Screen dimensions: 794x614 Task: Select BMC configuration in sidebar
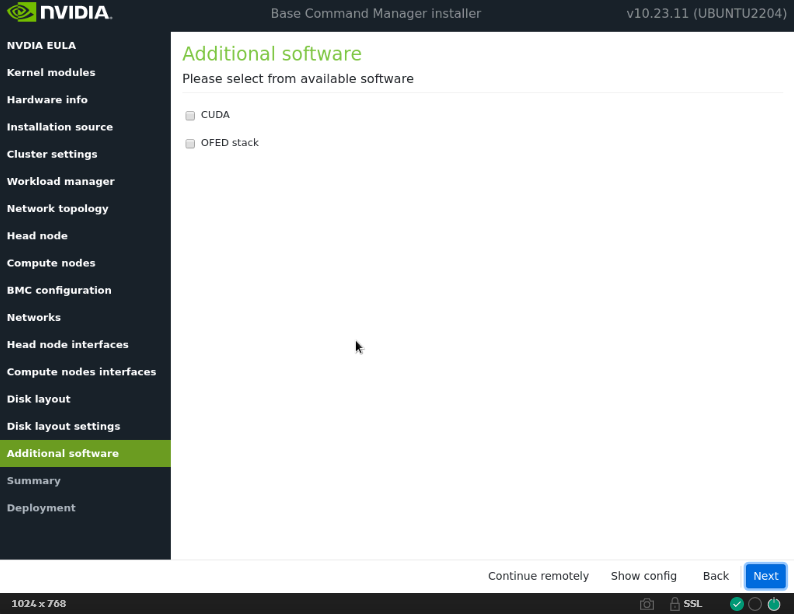click(59, 290)
